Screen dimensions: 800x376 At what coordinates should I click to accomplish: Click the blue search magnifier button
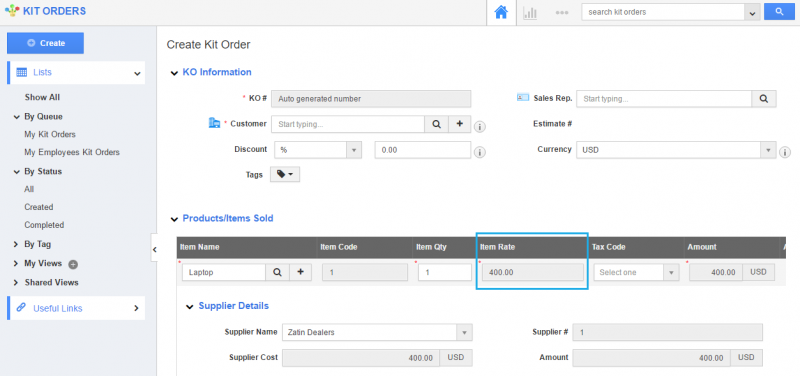pyautogui.click(x=779, y=12)
